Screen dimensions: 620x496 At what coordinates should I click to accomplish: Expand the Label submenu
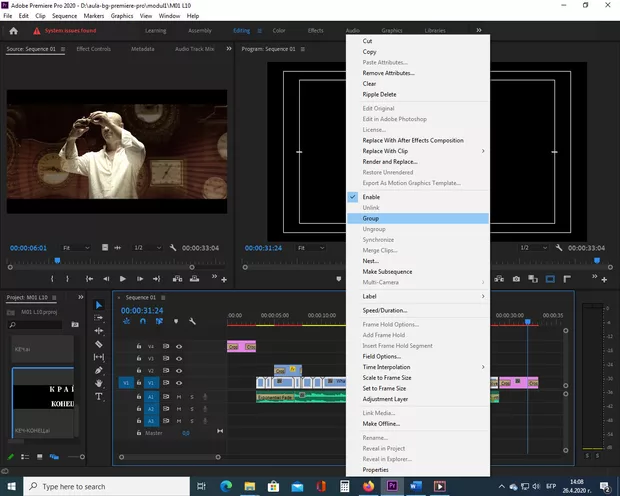417,296
